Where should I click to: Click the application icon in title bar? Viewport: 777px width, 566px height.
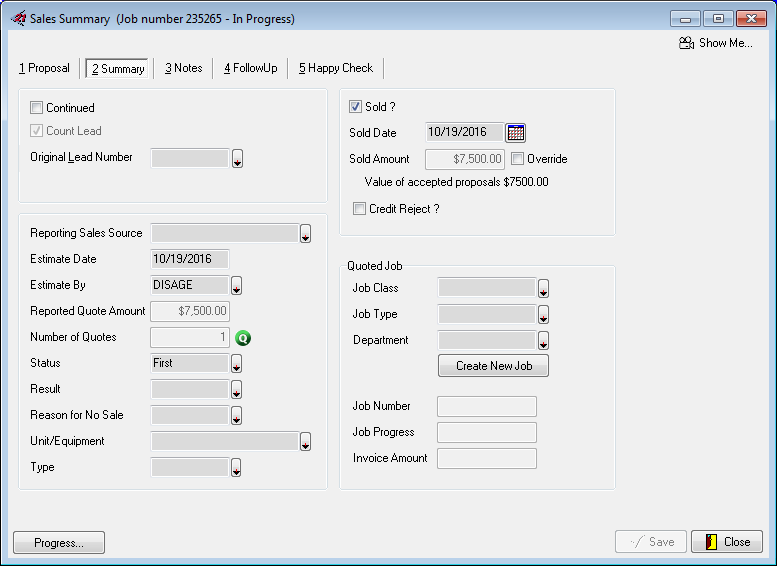pos(18,19)
